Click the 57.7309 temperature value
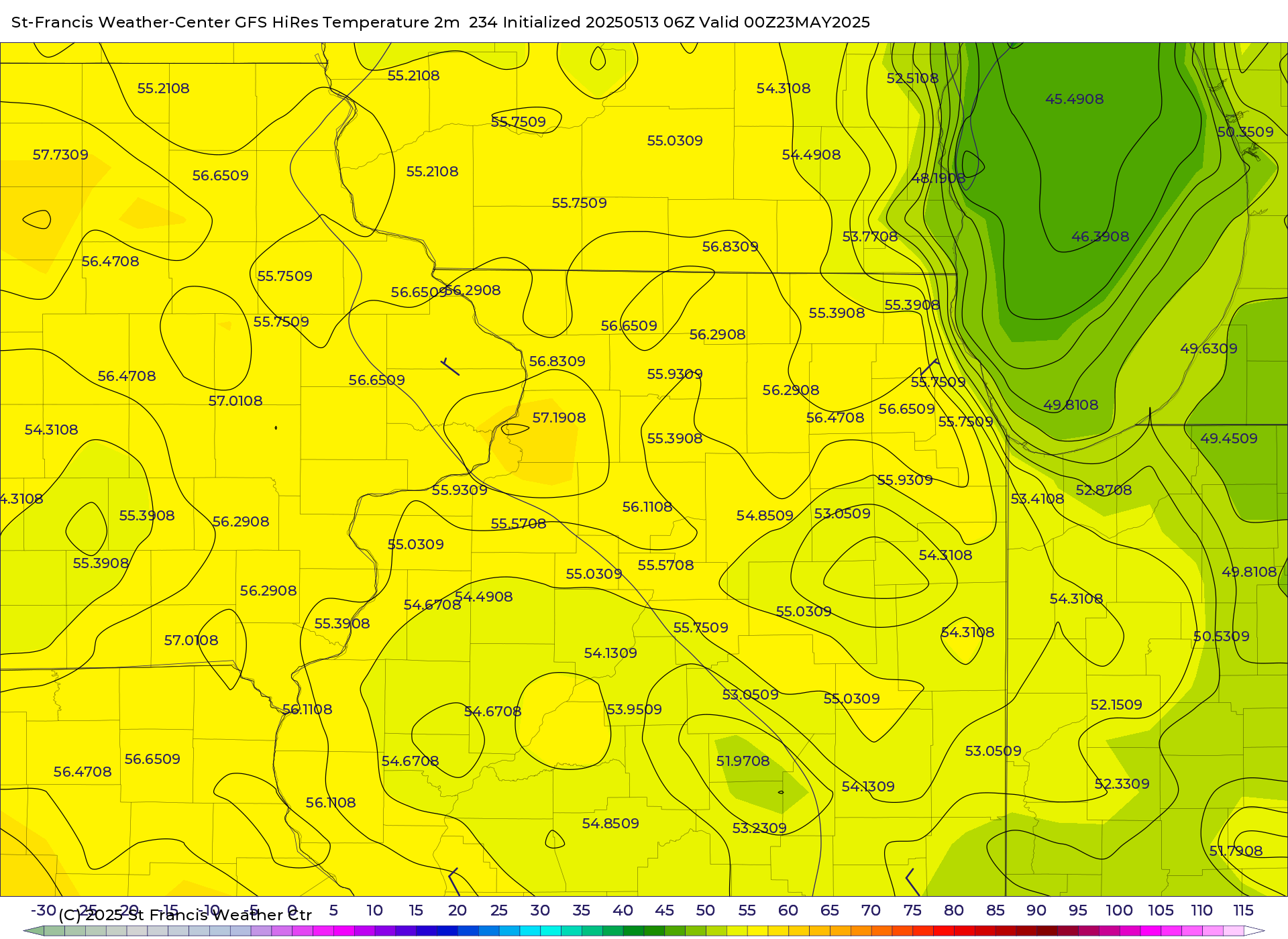The width and height of the screenshot is (1288, 939). point(60,155)
